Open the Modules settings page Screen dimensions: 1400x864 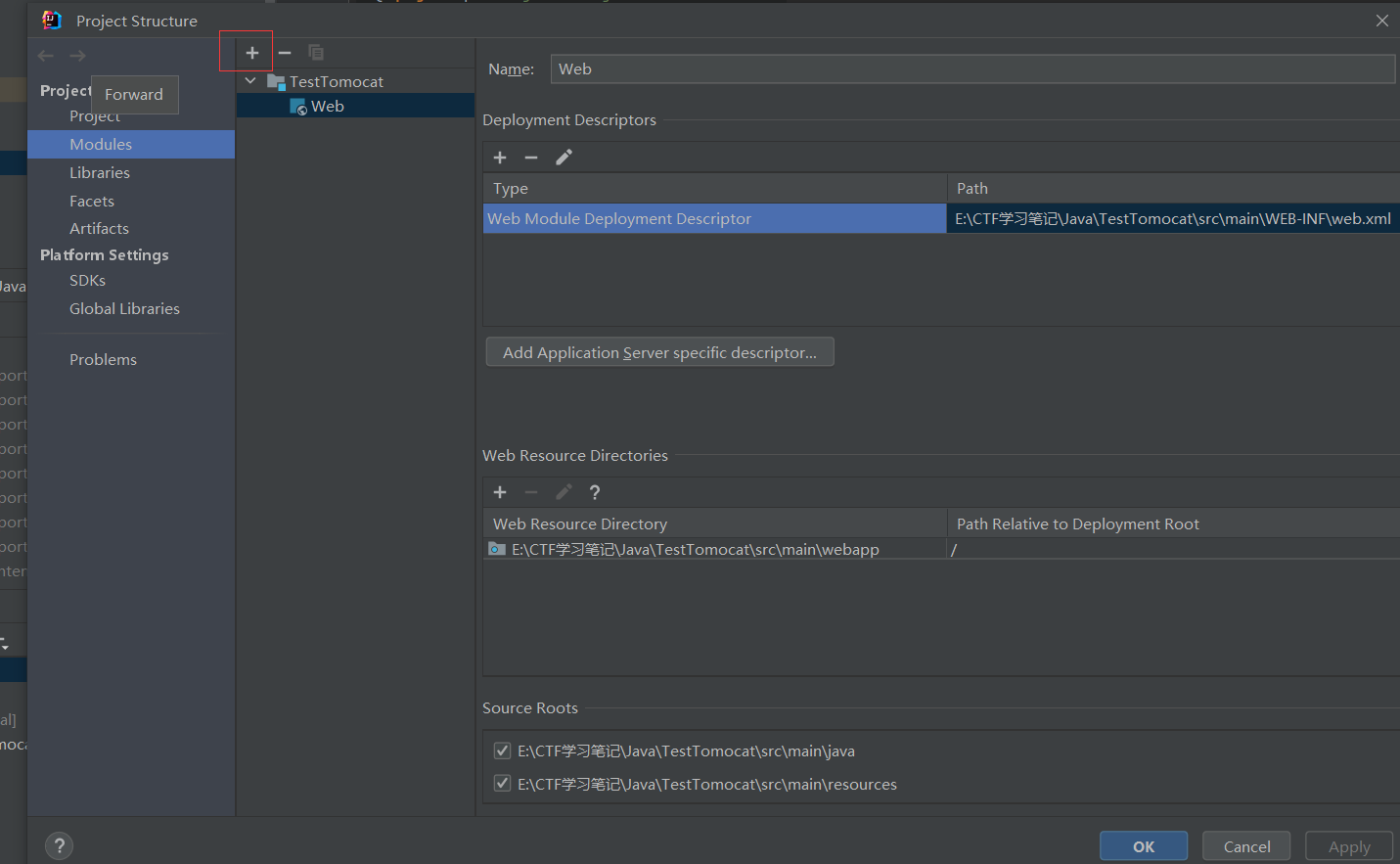pyautogui.click(x=131, y=144)
